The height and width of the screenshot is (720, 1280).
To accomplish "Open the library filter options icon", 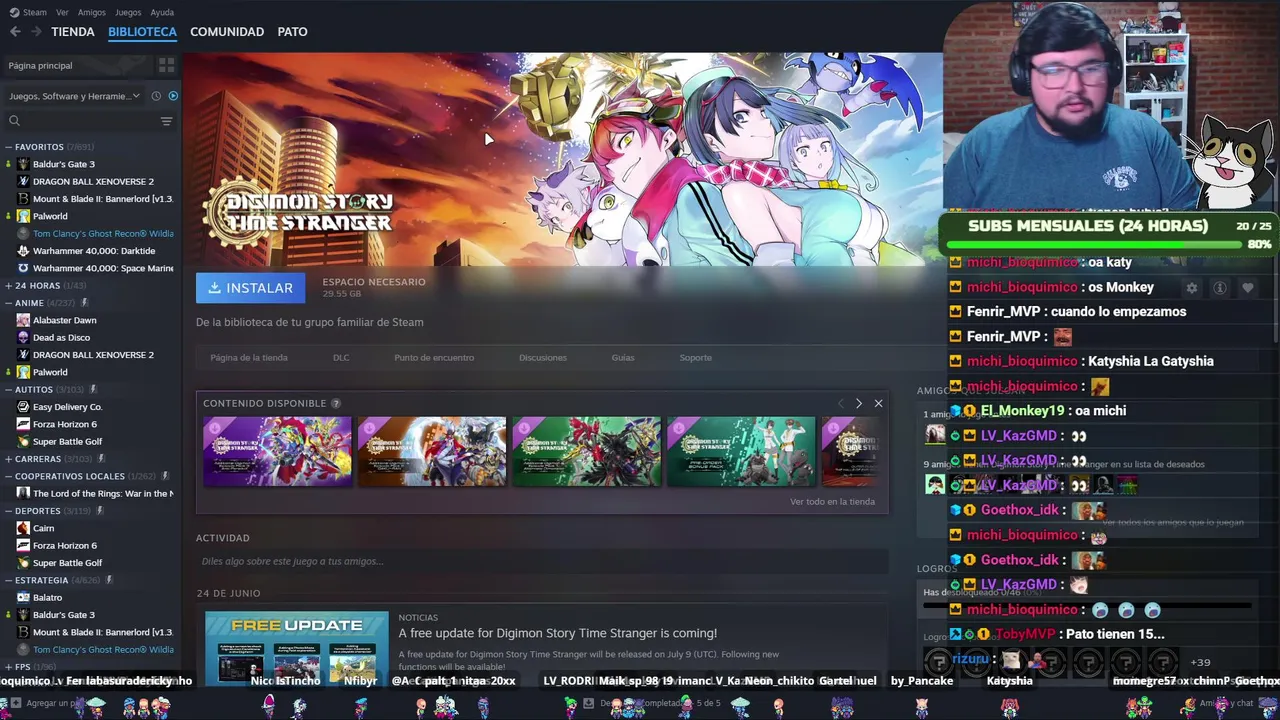I will click(x=167, y=121).
